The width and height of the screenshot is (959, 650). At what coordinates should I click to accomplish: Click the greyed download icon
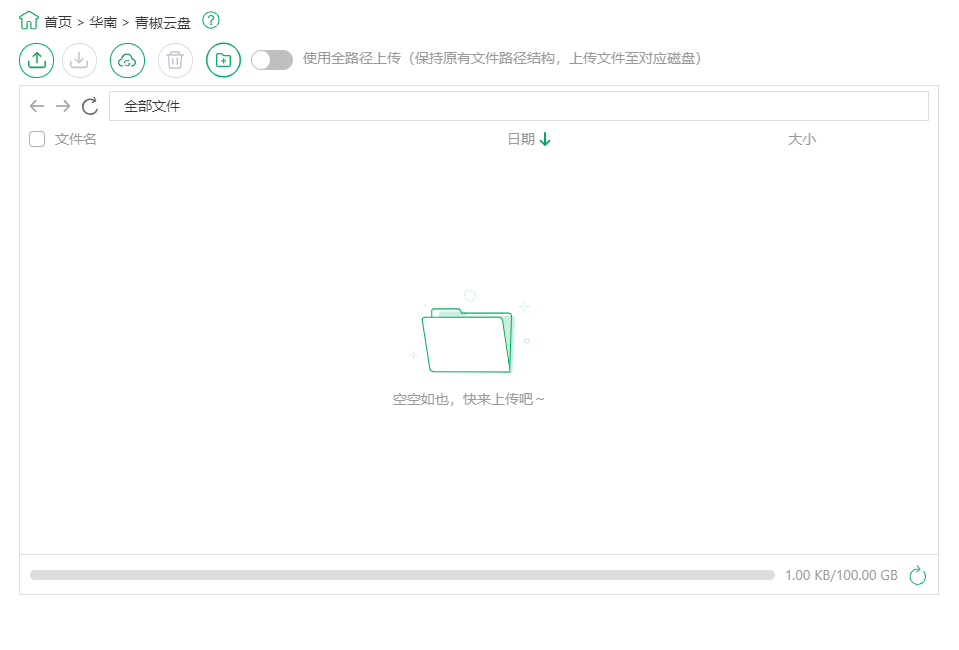tap(80, 60)
